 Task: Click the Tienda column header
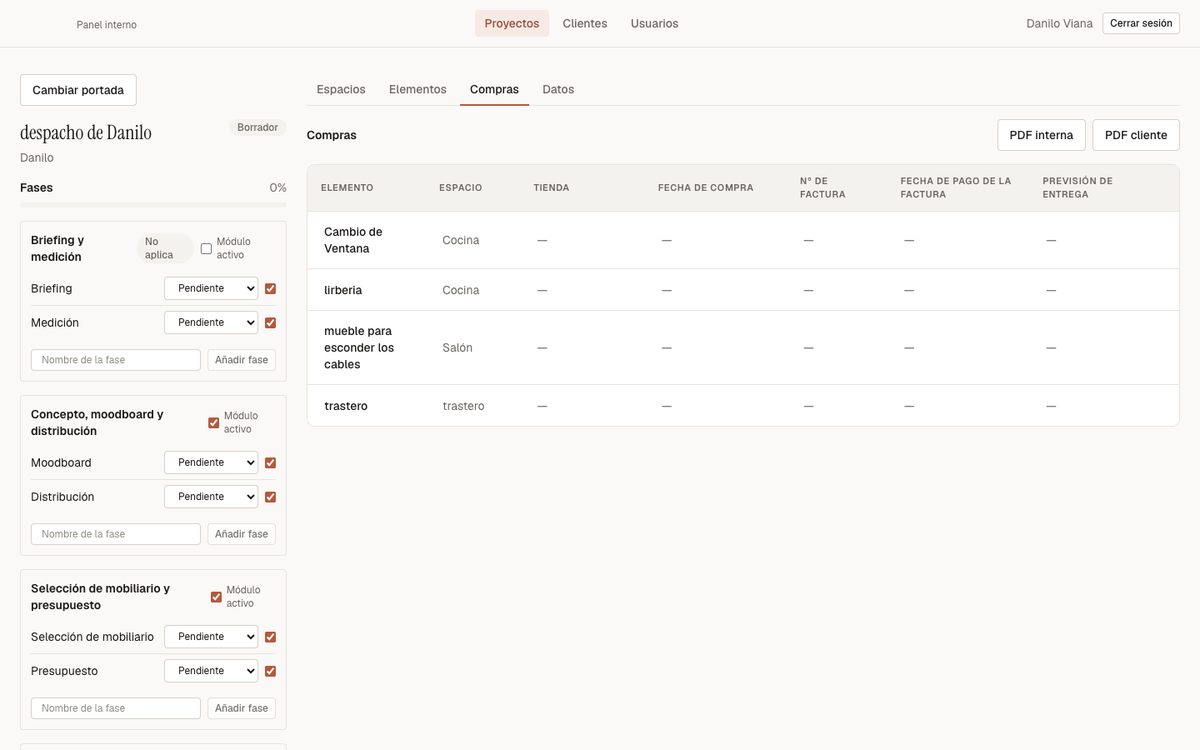click(x=551, y=188)
